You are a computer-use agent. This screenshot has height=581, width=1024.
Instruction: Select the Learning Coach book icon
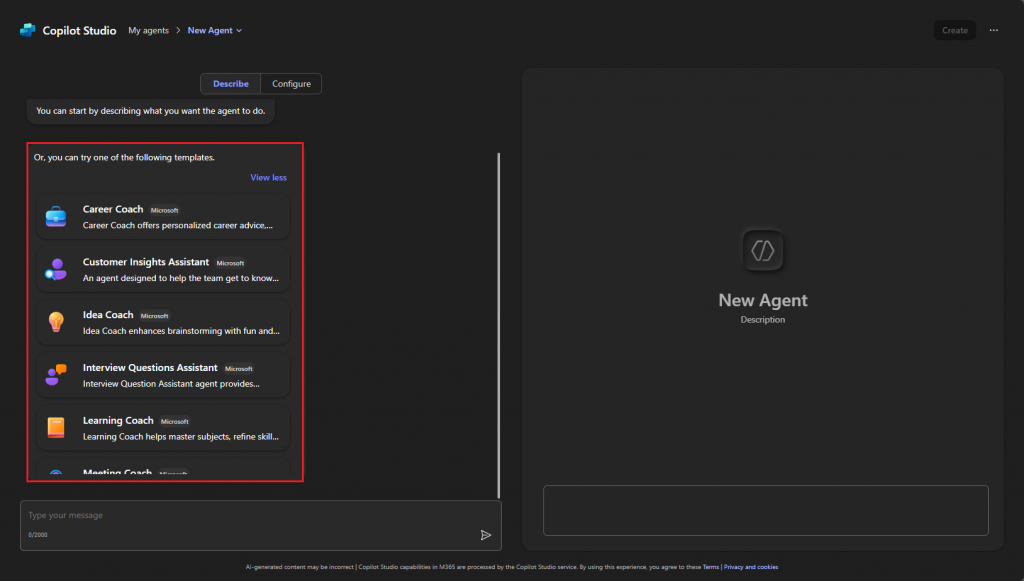point(56,428)
